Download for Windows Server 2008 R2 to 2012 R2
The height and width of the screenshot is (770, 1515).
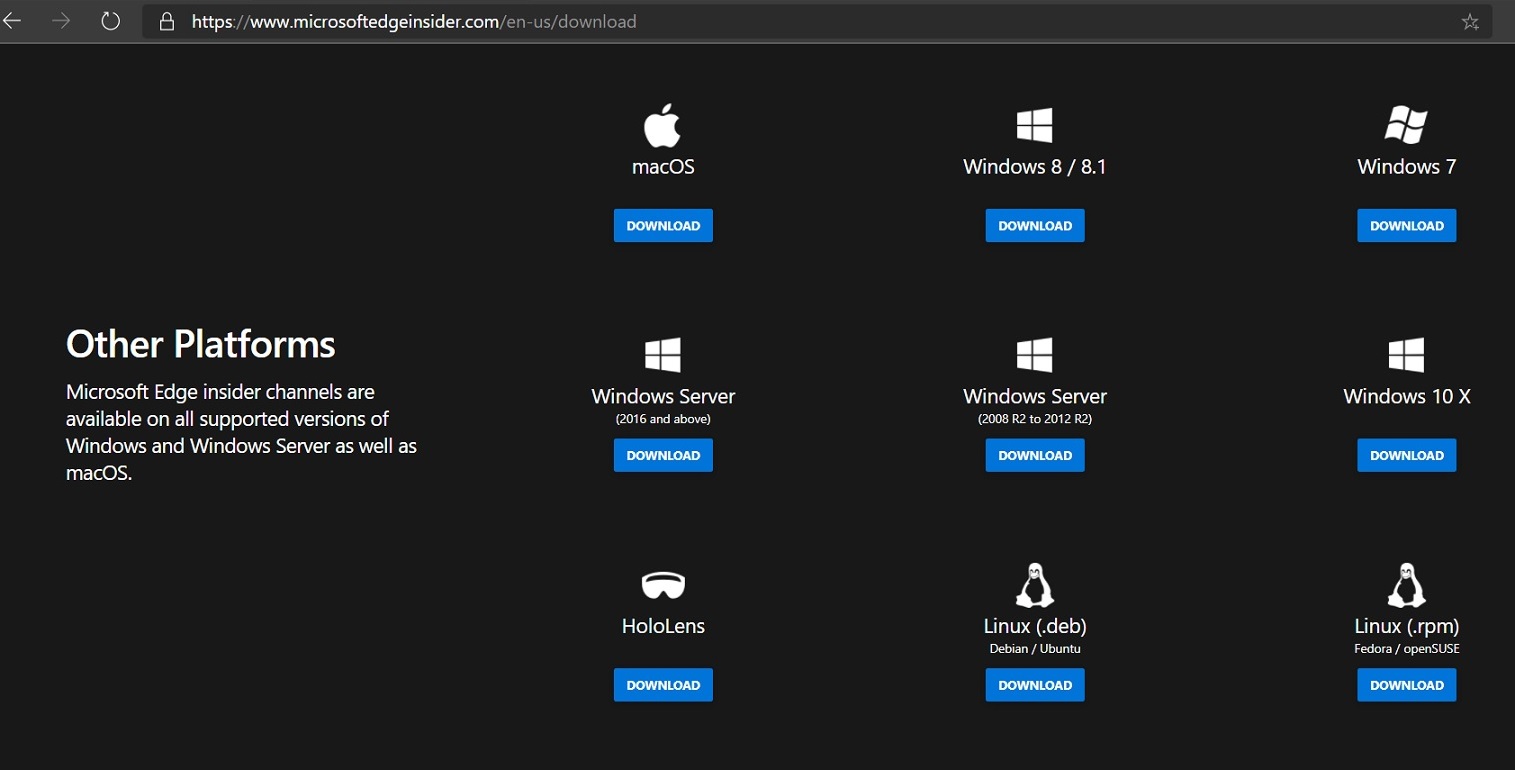point(1035,455)
